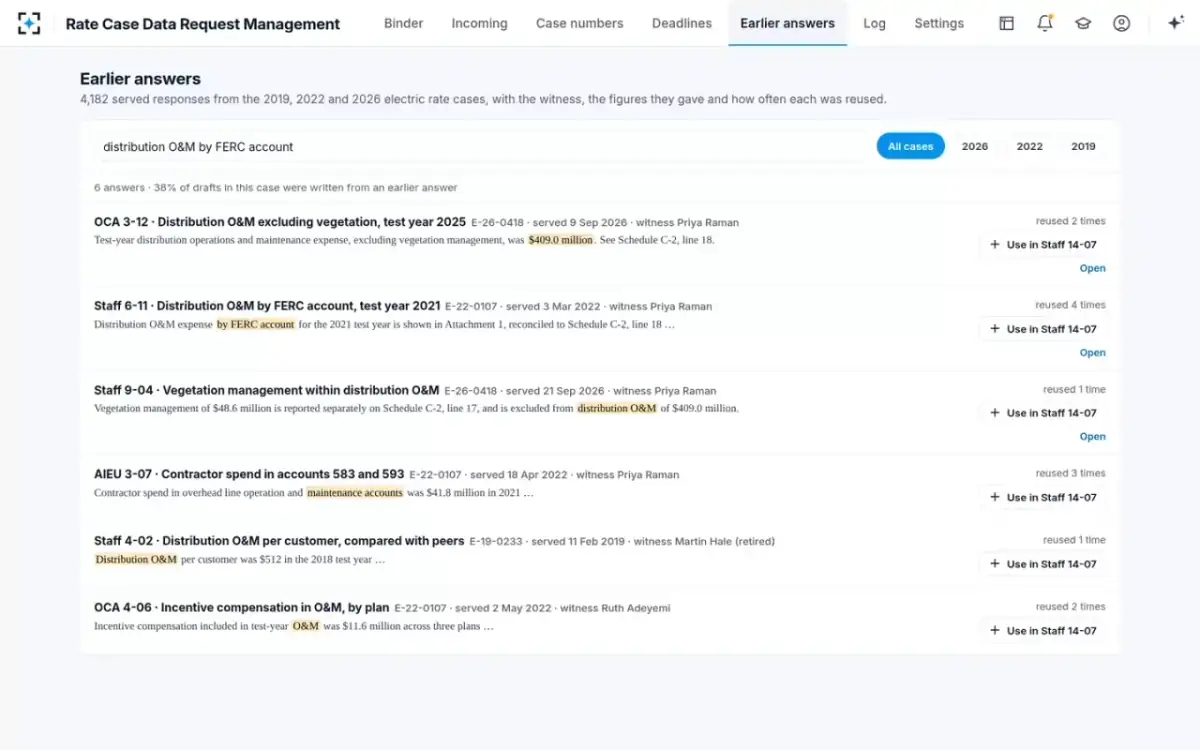Click the highlighted 'by FERC account' snippet
Image resolution: width=1200 pixels, height=750 pixels.
tap(256, 324)
